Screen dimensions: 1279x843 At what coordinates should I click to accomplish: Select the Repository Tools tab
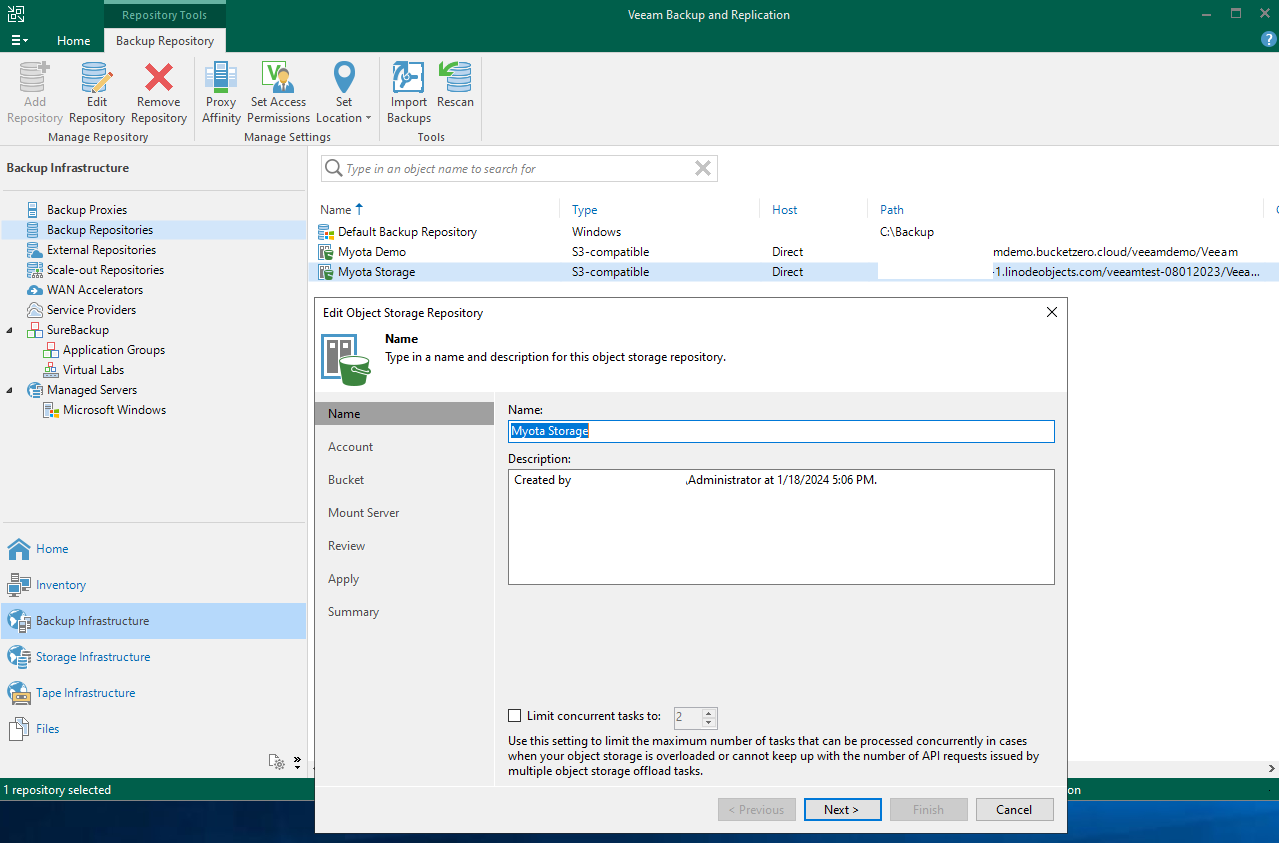[164, 14]
